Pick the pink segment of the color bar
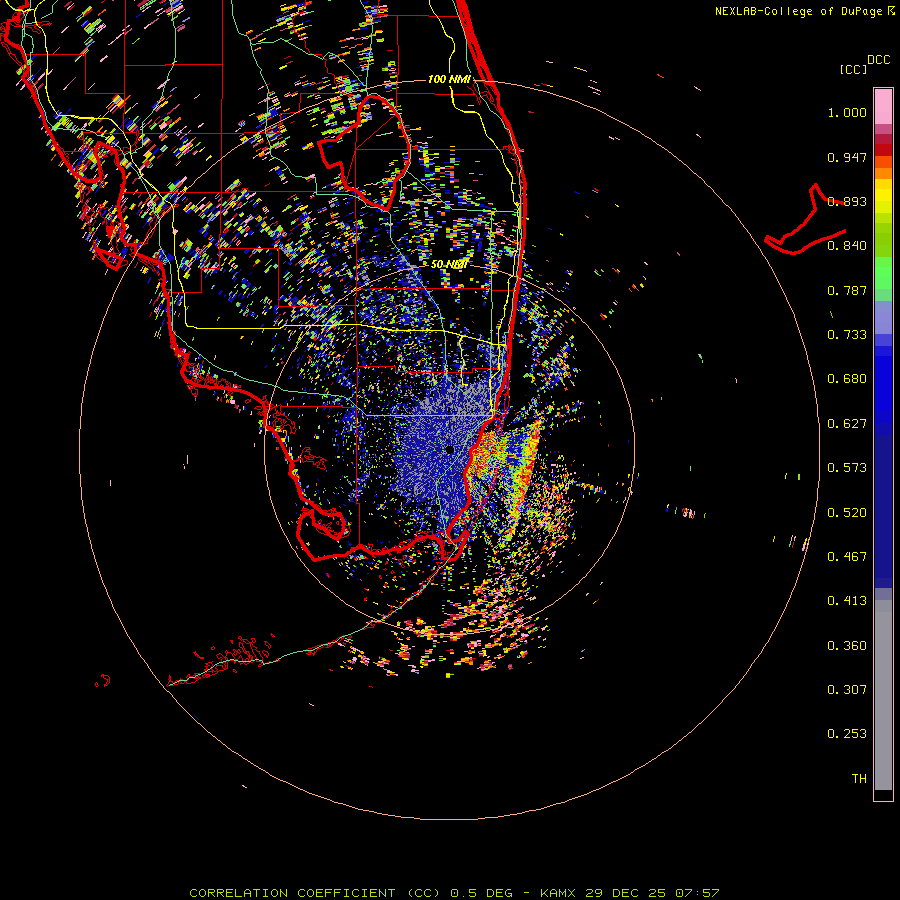This screenshot has height=900, width=900. coord(883,107)
